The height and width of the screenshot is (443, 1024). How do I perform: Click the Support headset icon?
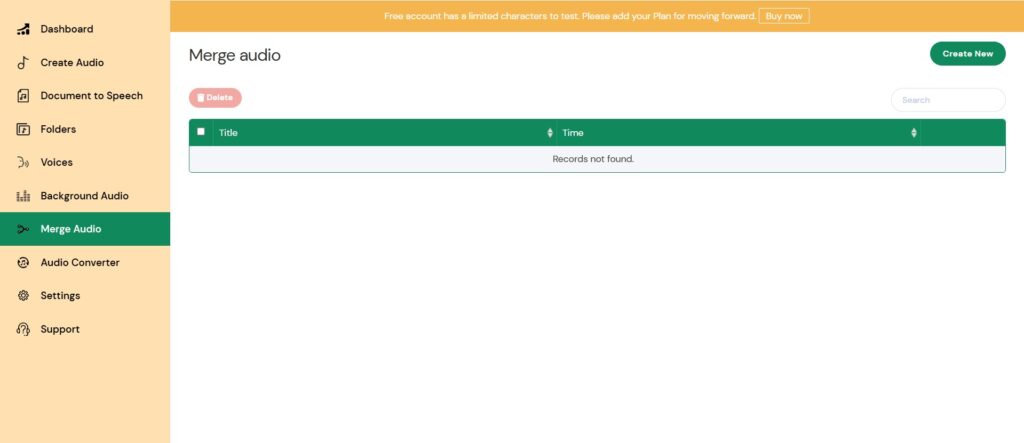[23, 329]
